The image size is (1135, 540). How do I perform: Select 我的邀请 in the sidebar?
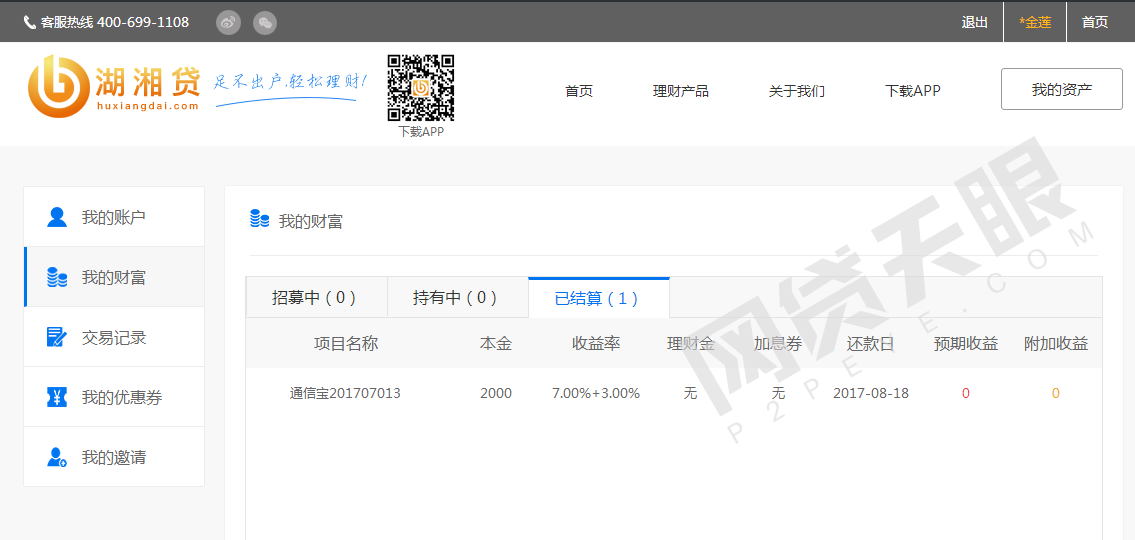[x=114, y=457]
